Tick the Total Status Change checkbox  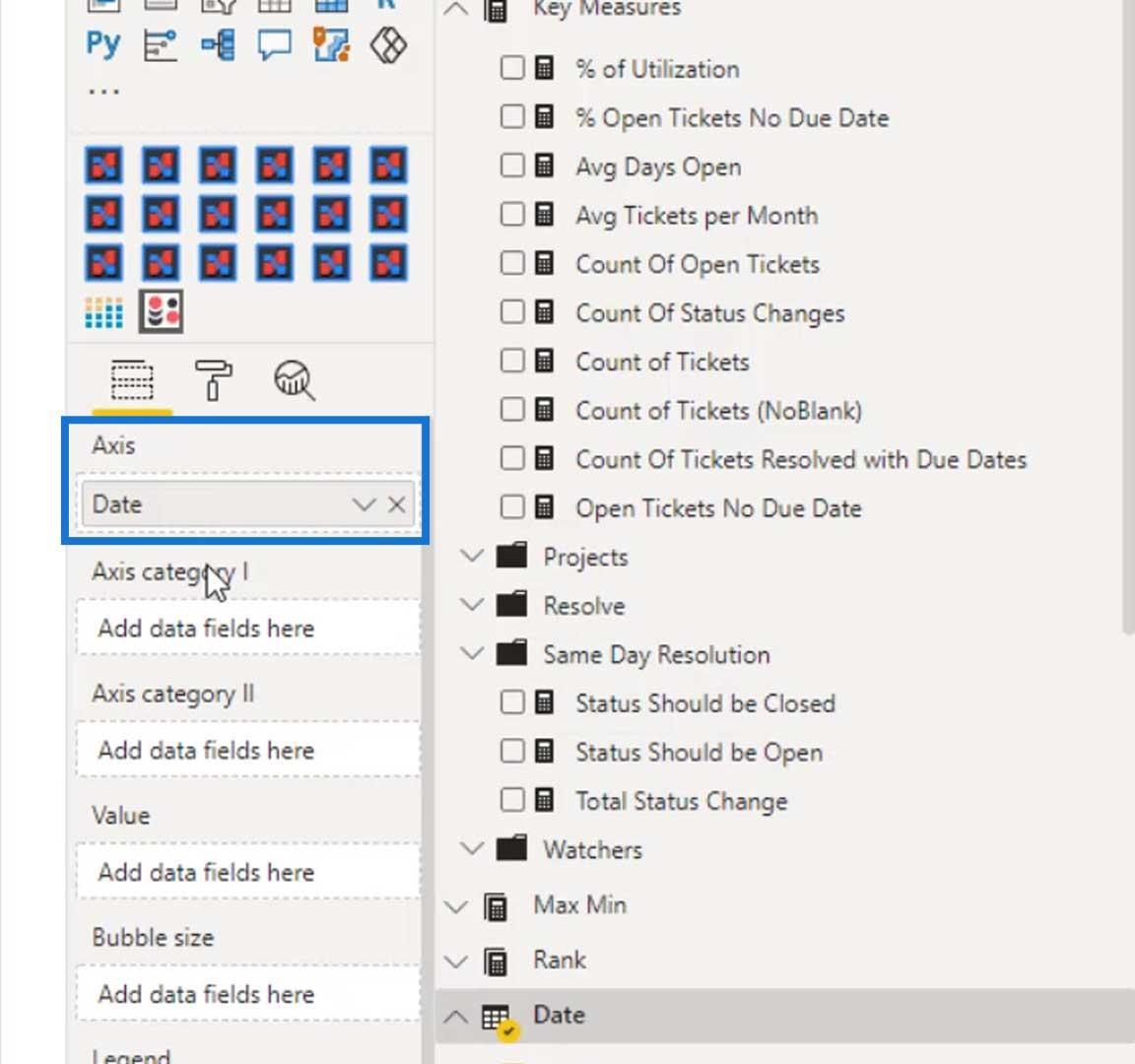[512, 800]
